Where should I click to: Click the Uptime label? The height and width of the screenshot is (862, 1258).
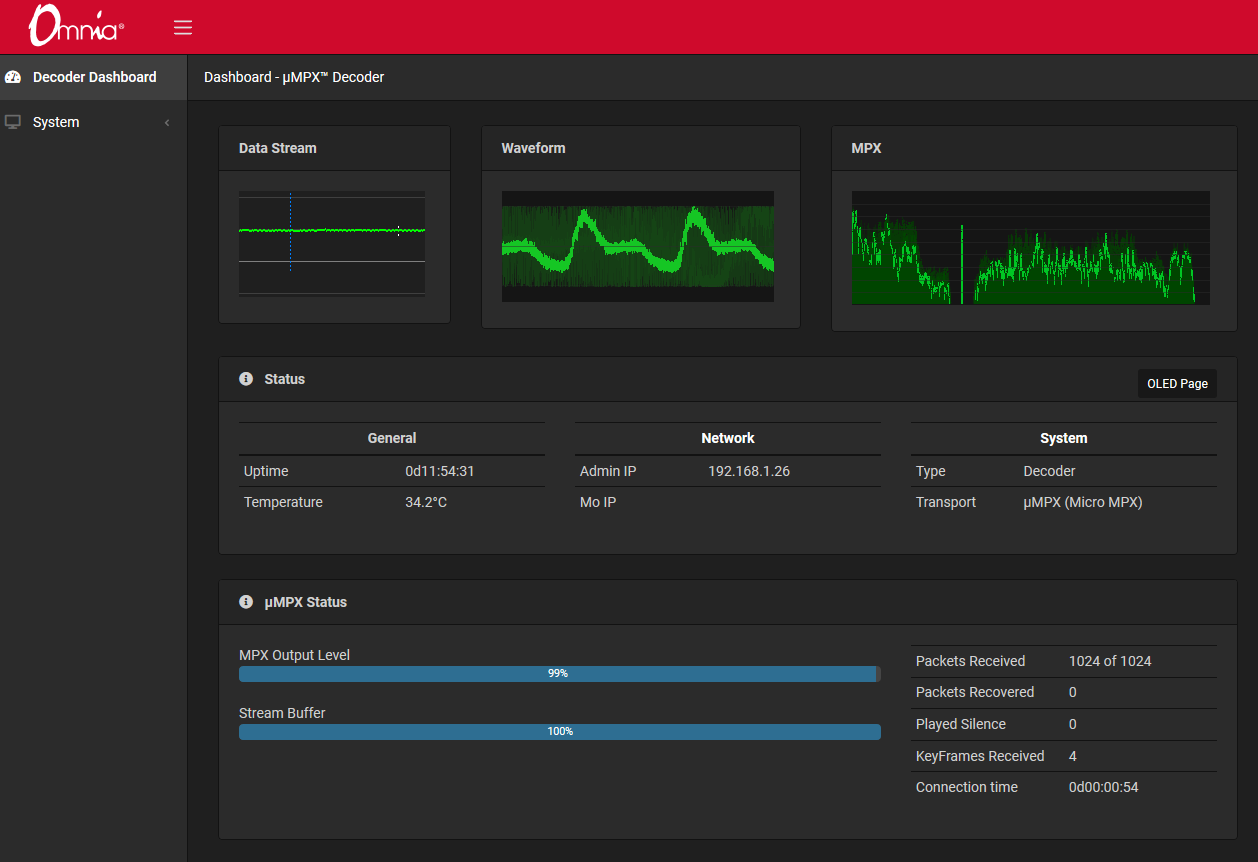pyautogui.click(x=266, y=471)
